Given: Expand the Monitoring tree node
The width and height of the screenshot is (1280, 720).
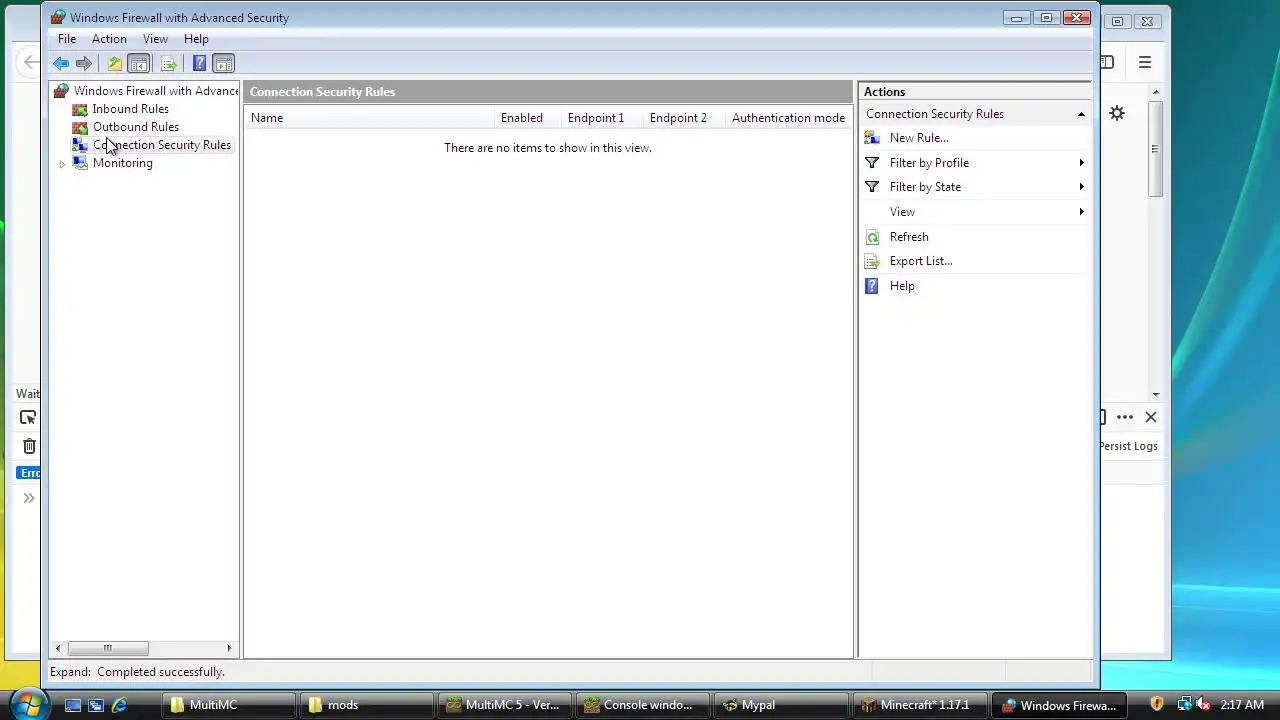Looking at the screenshot, I should point(63,164).
